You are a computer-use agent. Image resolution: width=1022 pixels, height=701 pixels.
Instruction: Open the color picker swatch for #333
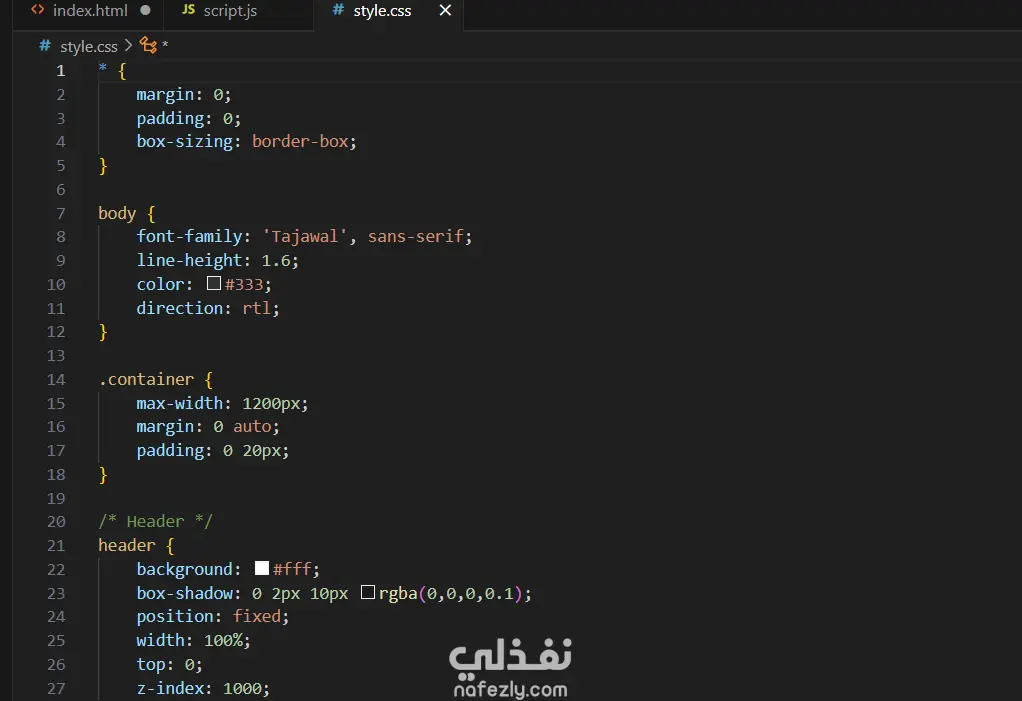tap(214, 283)
